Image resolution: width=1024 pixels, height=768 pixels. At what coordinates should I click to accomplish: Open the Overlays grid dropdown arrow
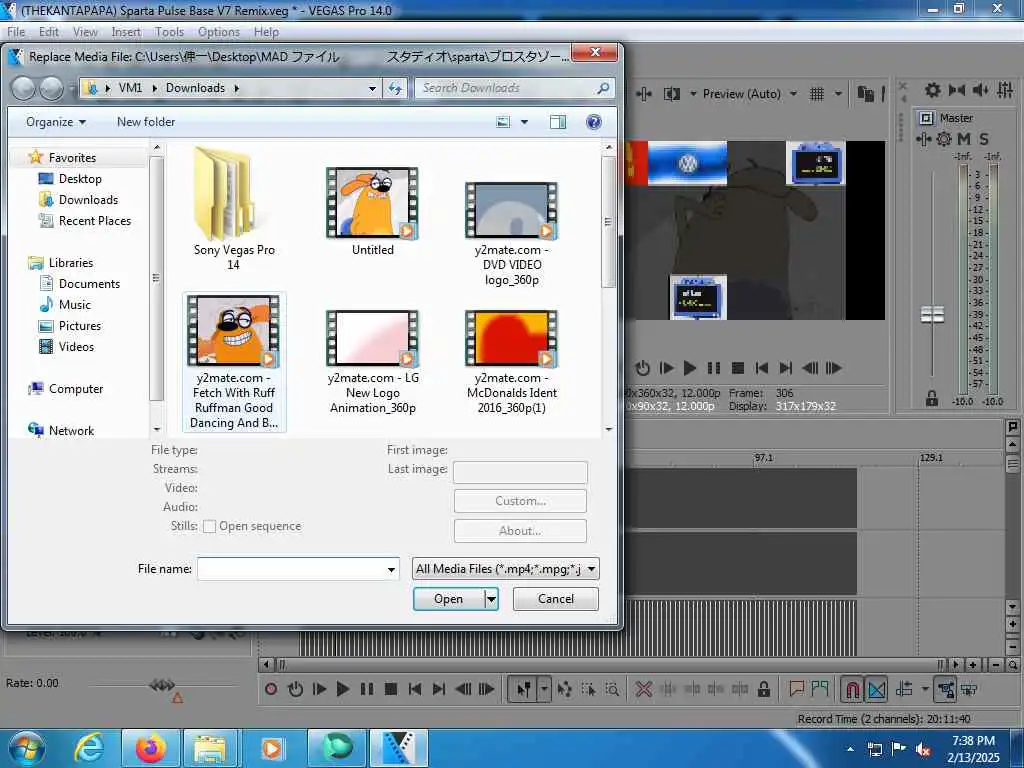838,94
